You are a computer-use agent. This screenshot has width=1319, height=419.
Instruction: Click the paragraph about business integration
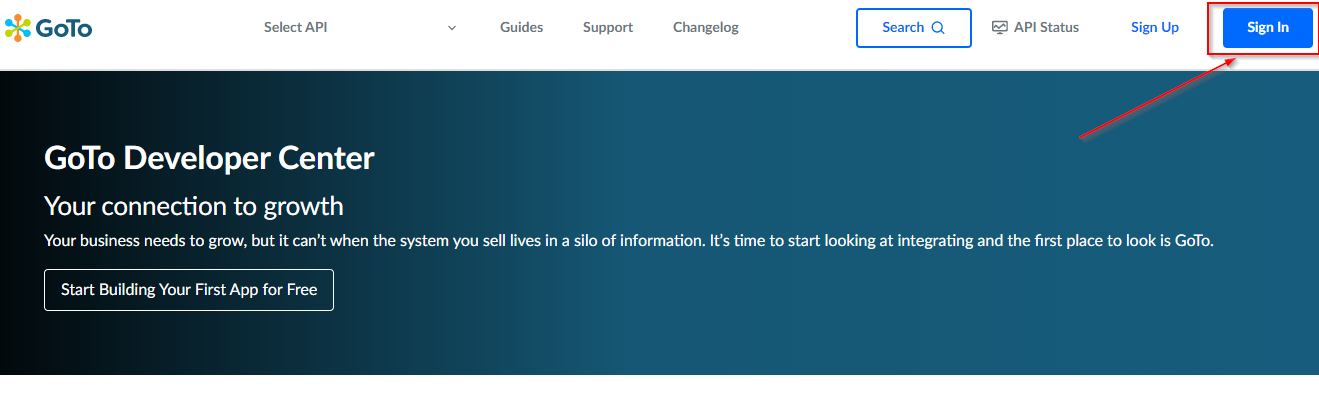[x=628, y=241]
